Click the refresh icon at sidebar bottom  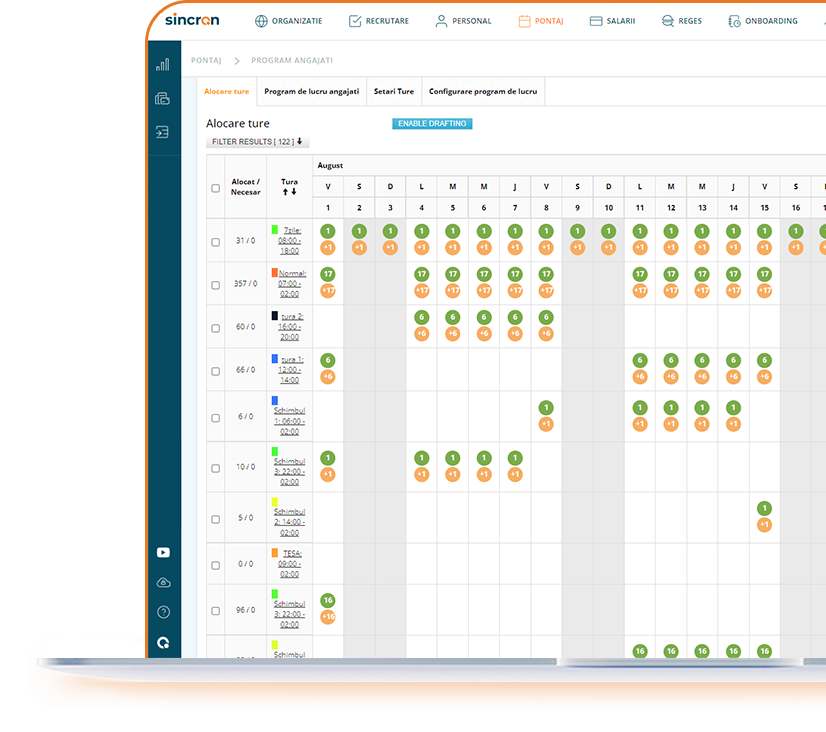(x=163, y=642)
